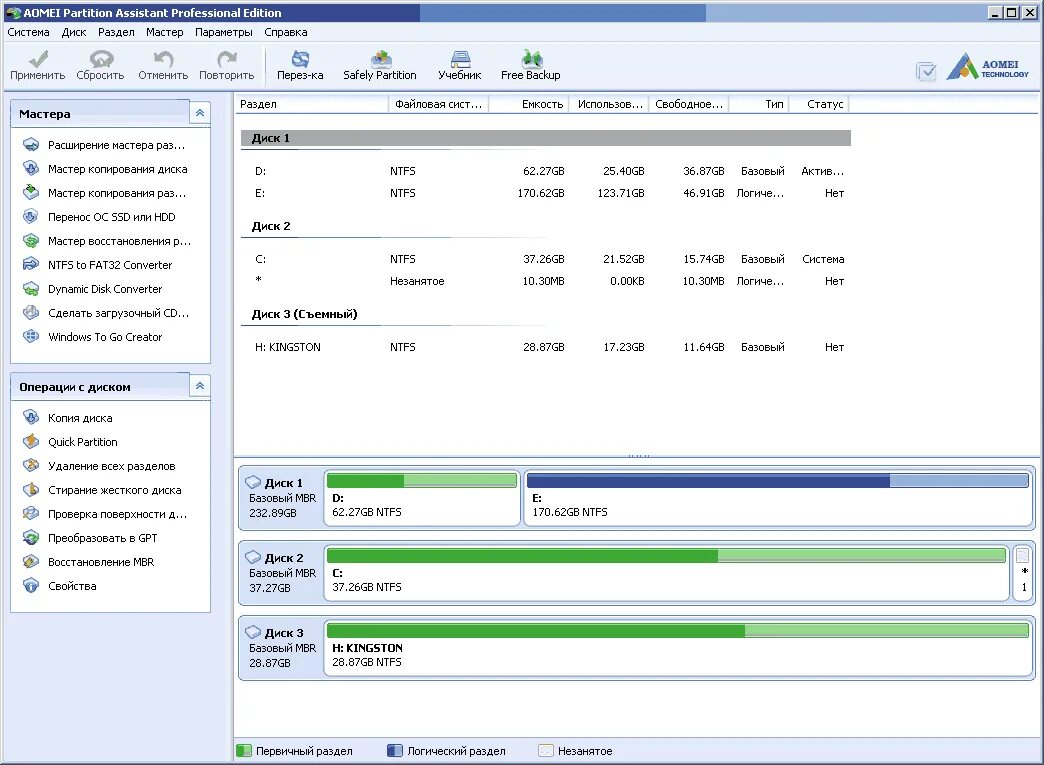Select partition E: row in list

coord(545,193)
